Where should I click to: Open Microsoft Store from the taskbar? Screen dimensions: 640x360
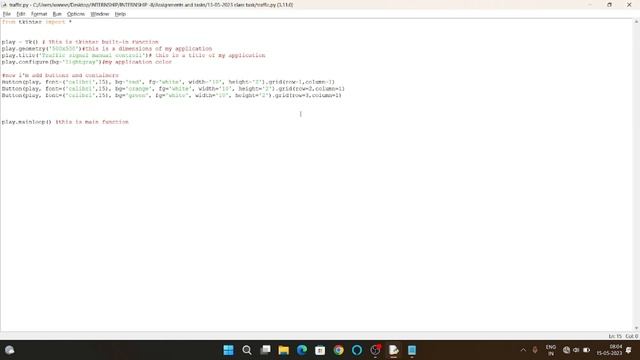coord(320,350)
